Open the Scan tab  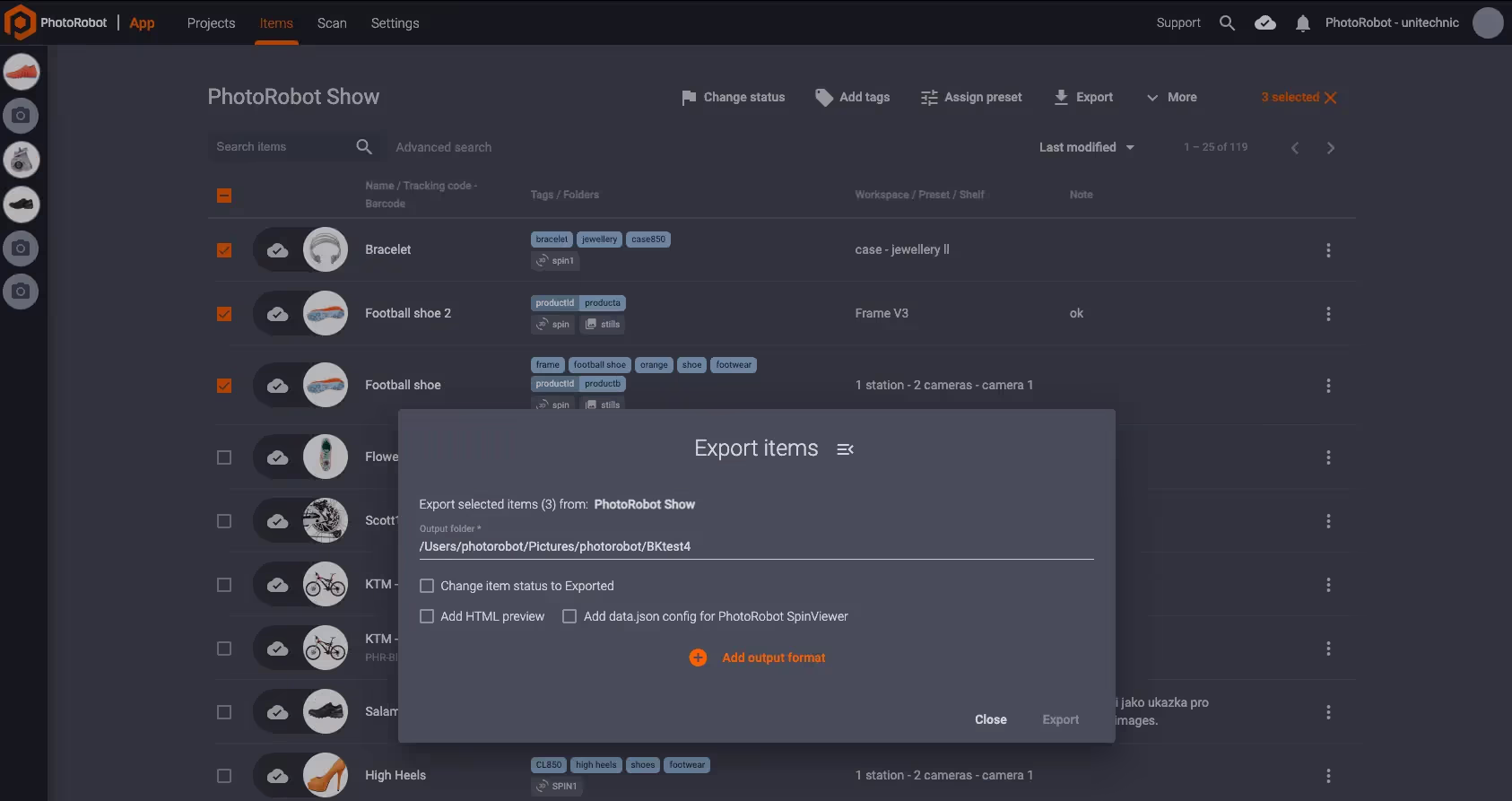pos(332,23)
